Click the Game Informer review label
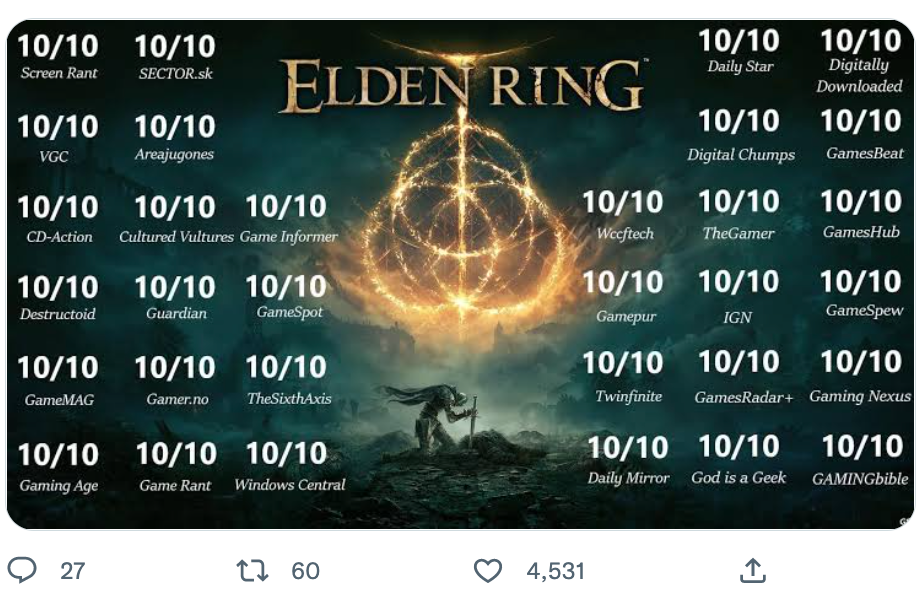Image resolution: width=924 pixels, height=600 pixels. click(289, 237)
